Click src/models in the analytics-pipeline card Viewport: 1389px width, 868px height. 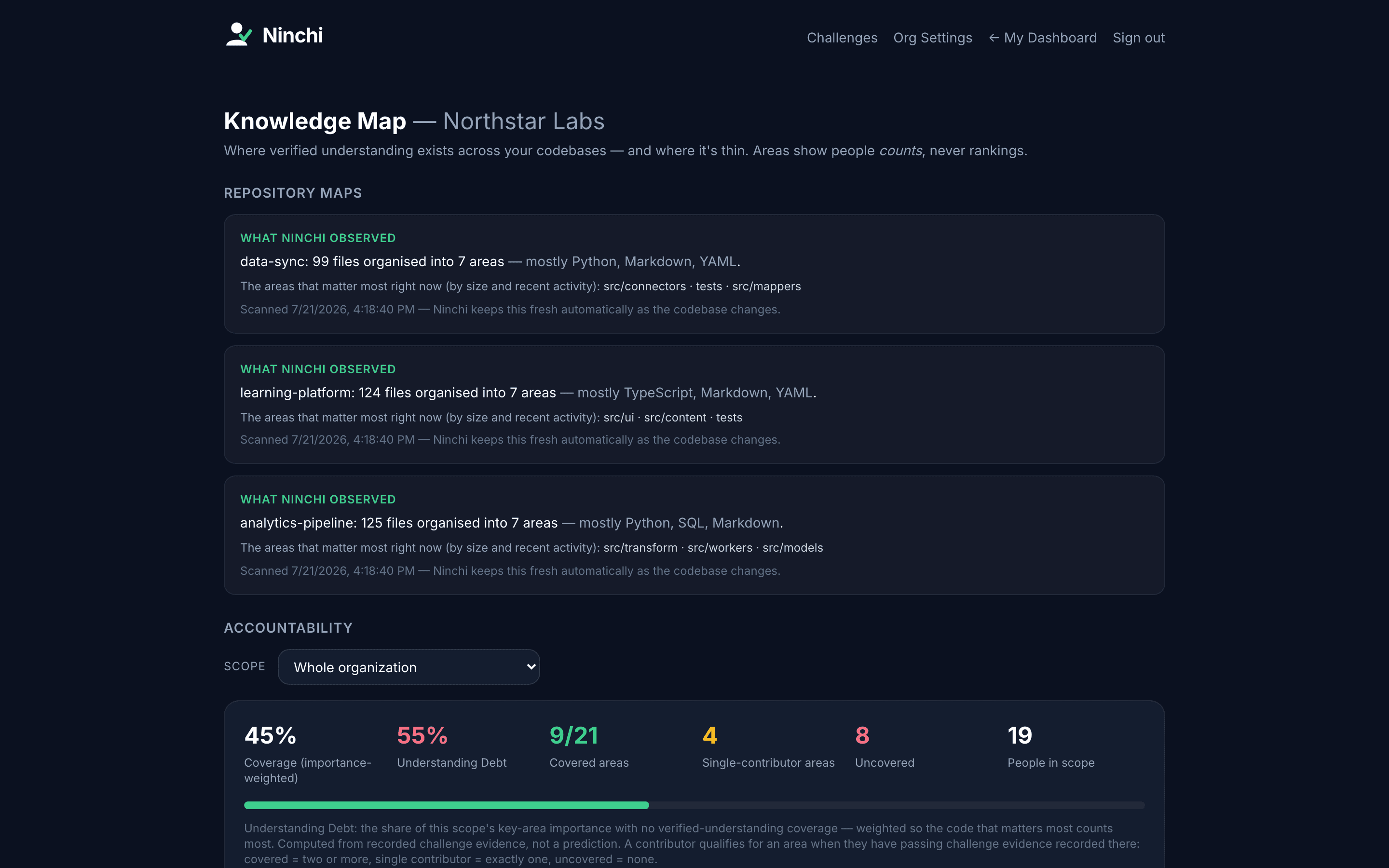793,548
